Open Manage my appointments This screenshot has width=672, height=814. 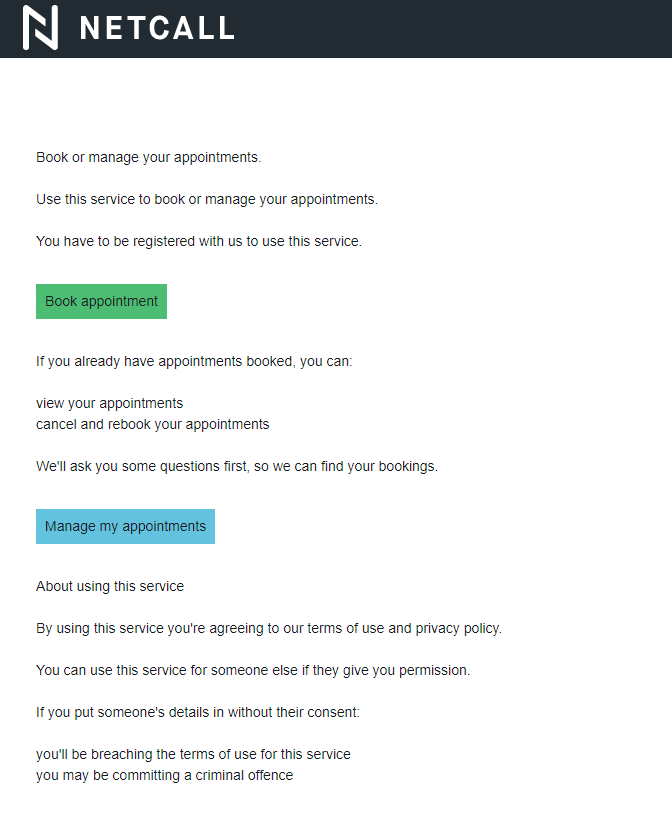click(x=125, y=526)
